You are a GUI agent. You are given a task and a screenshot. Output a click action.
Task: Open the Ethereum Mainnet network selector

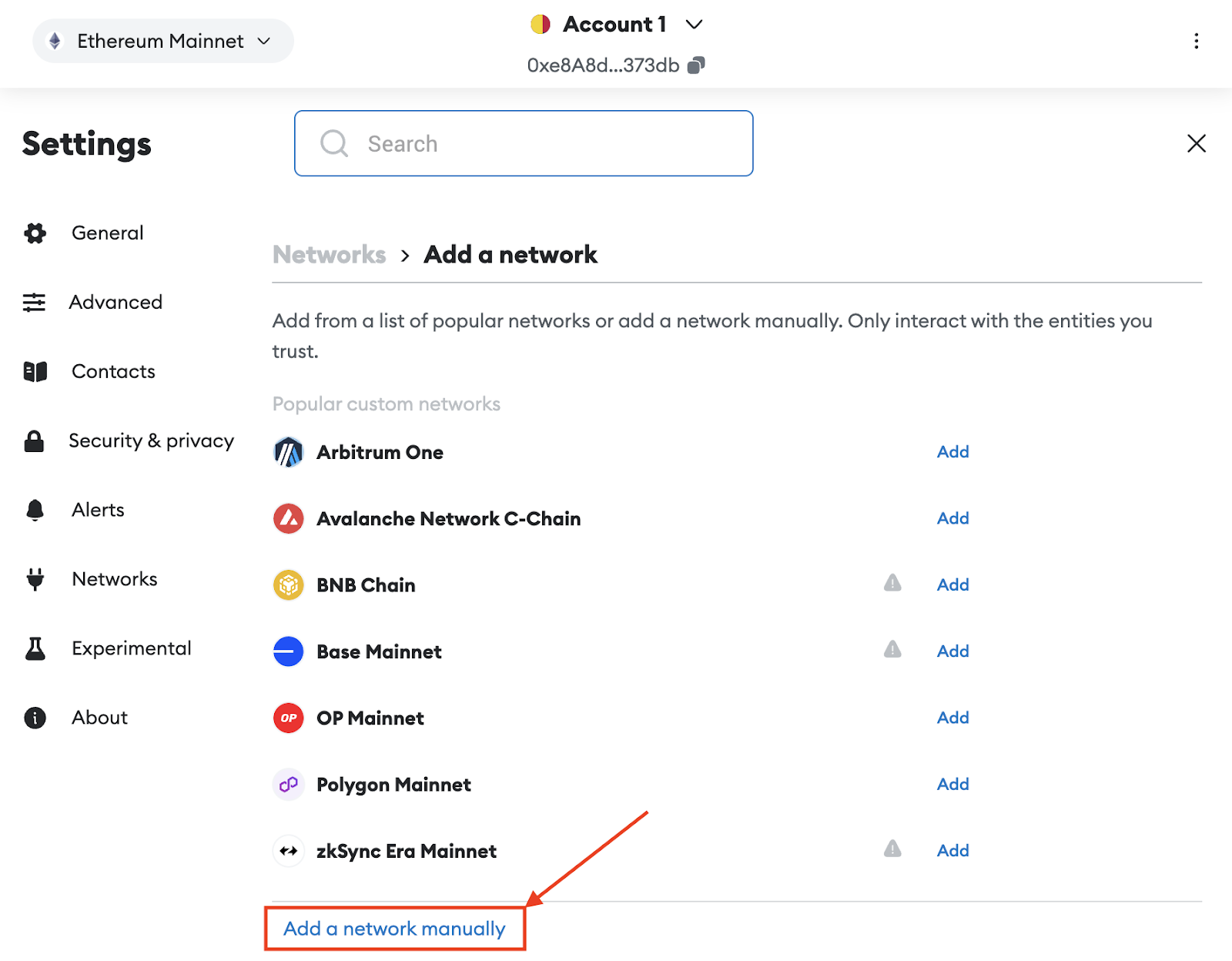pyautogui.click(x=162, y=41)
